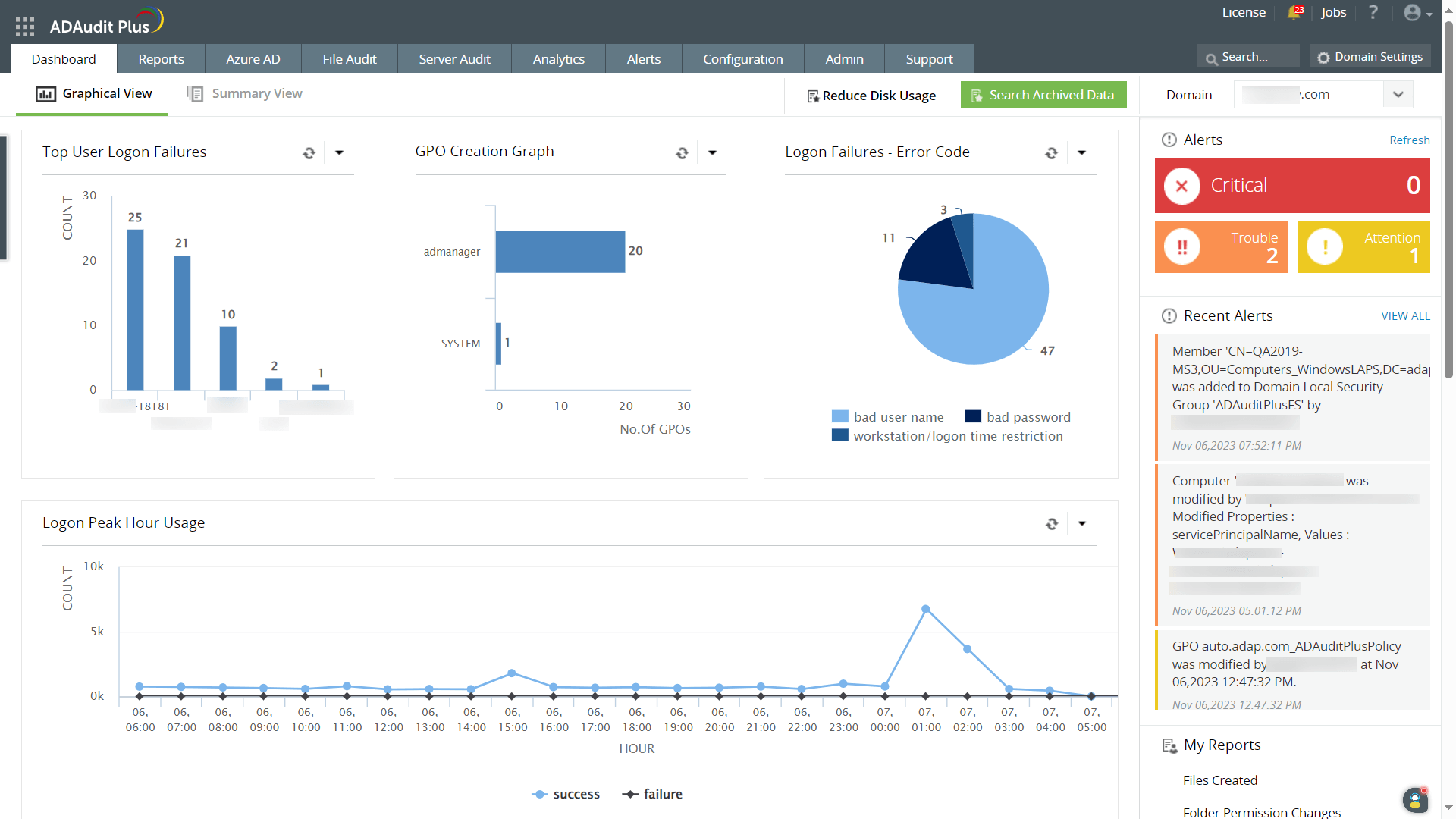The height and width of the screenshot is (819, 1456).
Task: Toggle the 'failure' series in the legend
Action: pyautogui.click(x=662, y=794)
